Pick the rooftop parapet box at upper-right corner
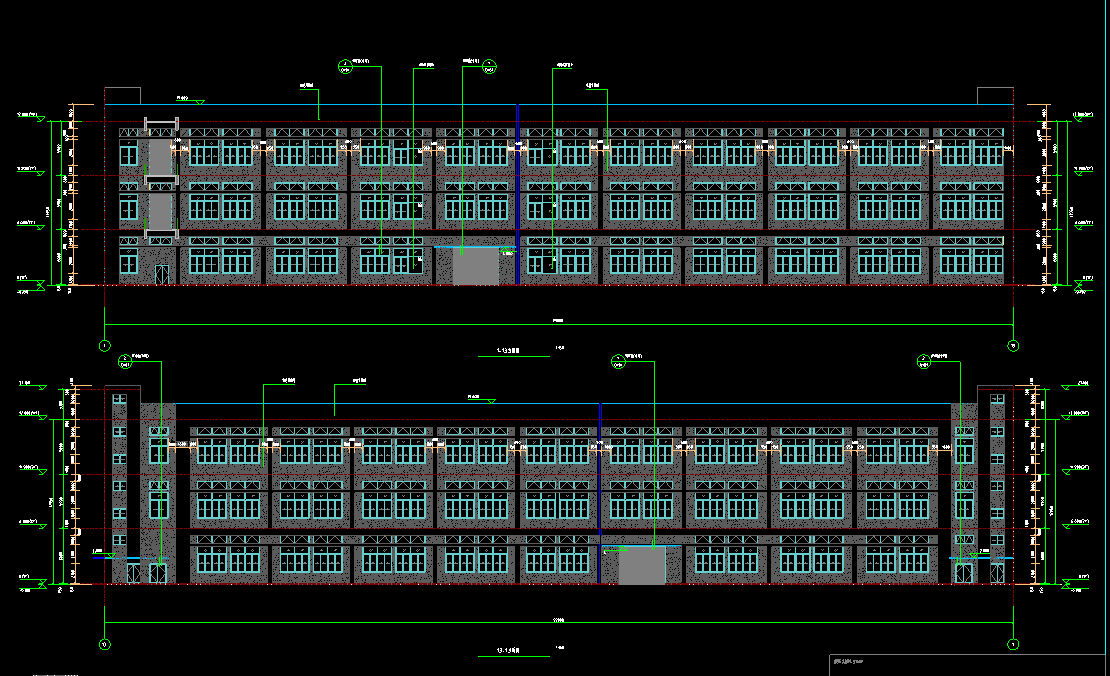Viewport: 1110px width, 676px height. click(995, 96)
